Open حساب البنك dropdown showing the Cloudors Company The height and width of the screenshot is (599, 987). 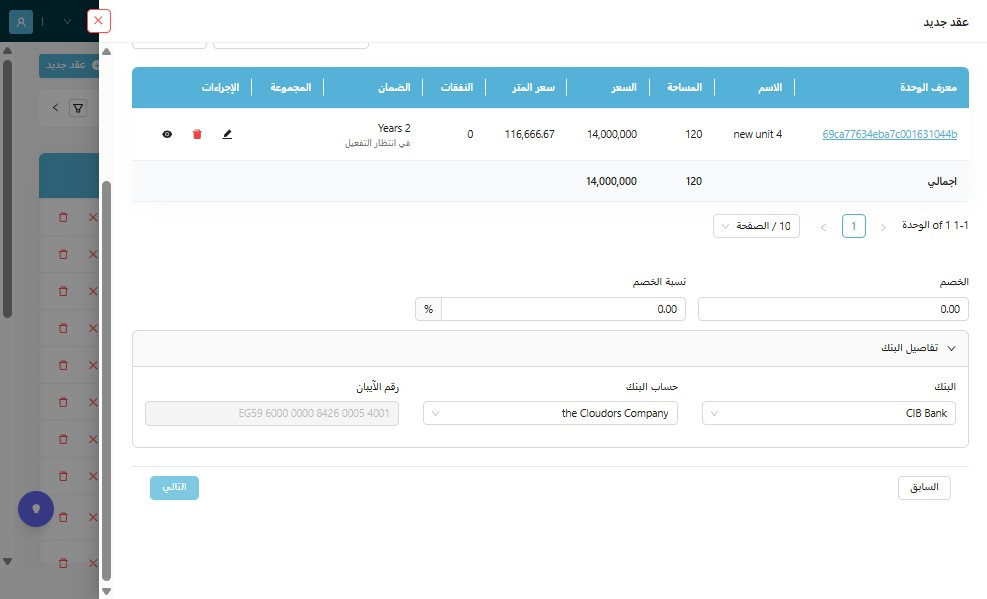(550, 413)
